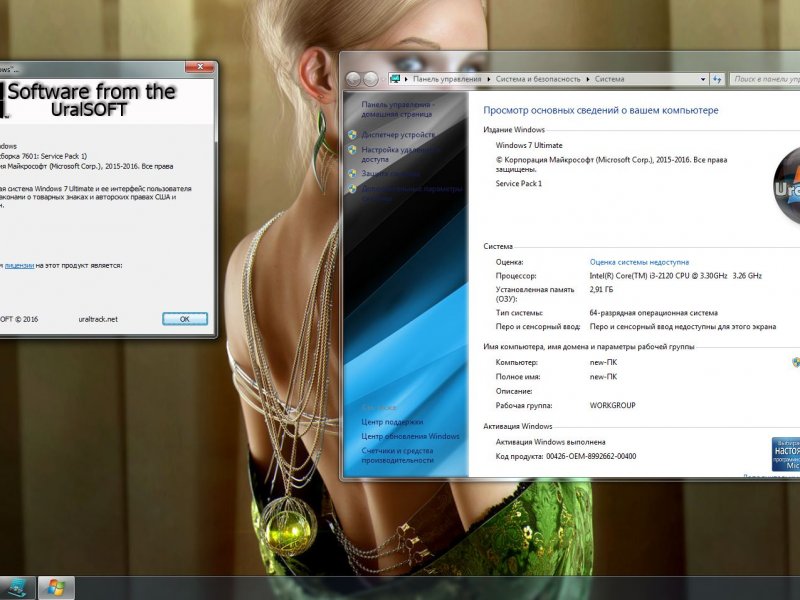This screenshot has height=600, width=800.
Task: Expand the arrow before Панель управления breadcrumb
Action: coord(406,79)
